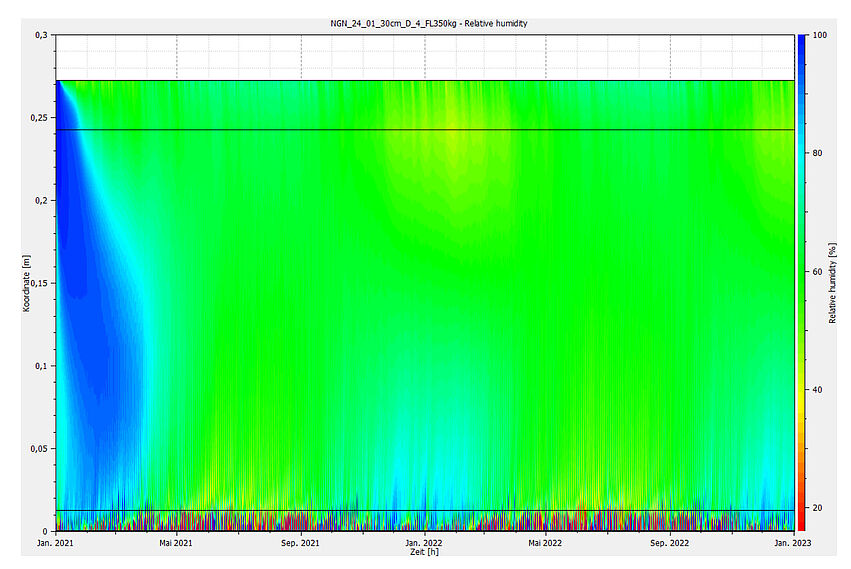Viewport: 851px width, 569px height.
Task: Click the '0,1' coordinate axis tick label
Action: tap(41, 366)
